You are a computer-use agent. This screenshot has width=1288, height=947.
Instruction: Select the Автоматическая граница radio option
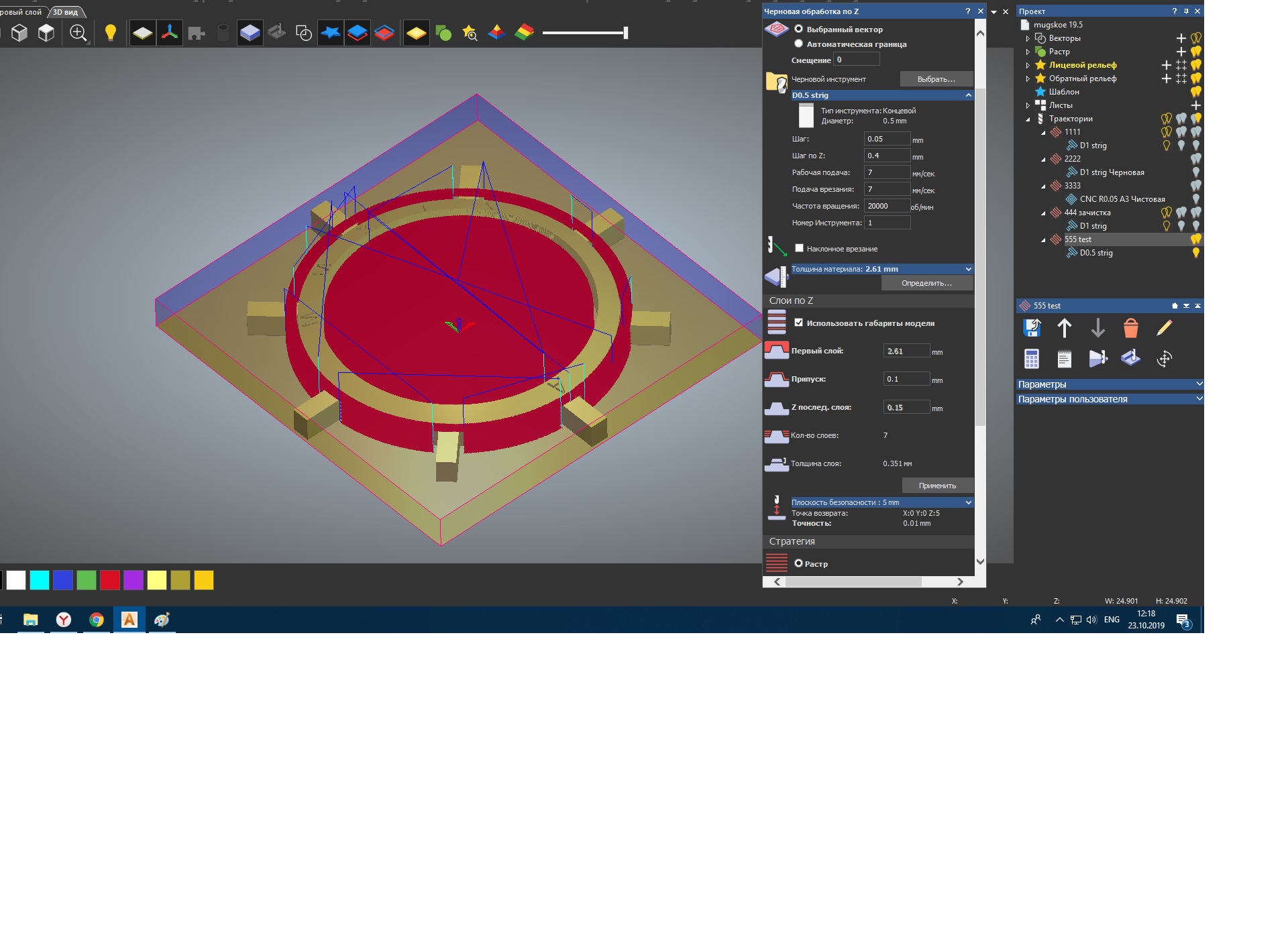point(798,44)
